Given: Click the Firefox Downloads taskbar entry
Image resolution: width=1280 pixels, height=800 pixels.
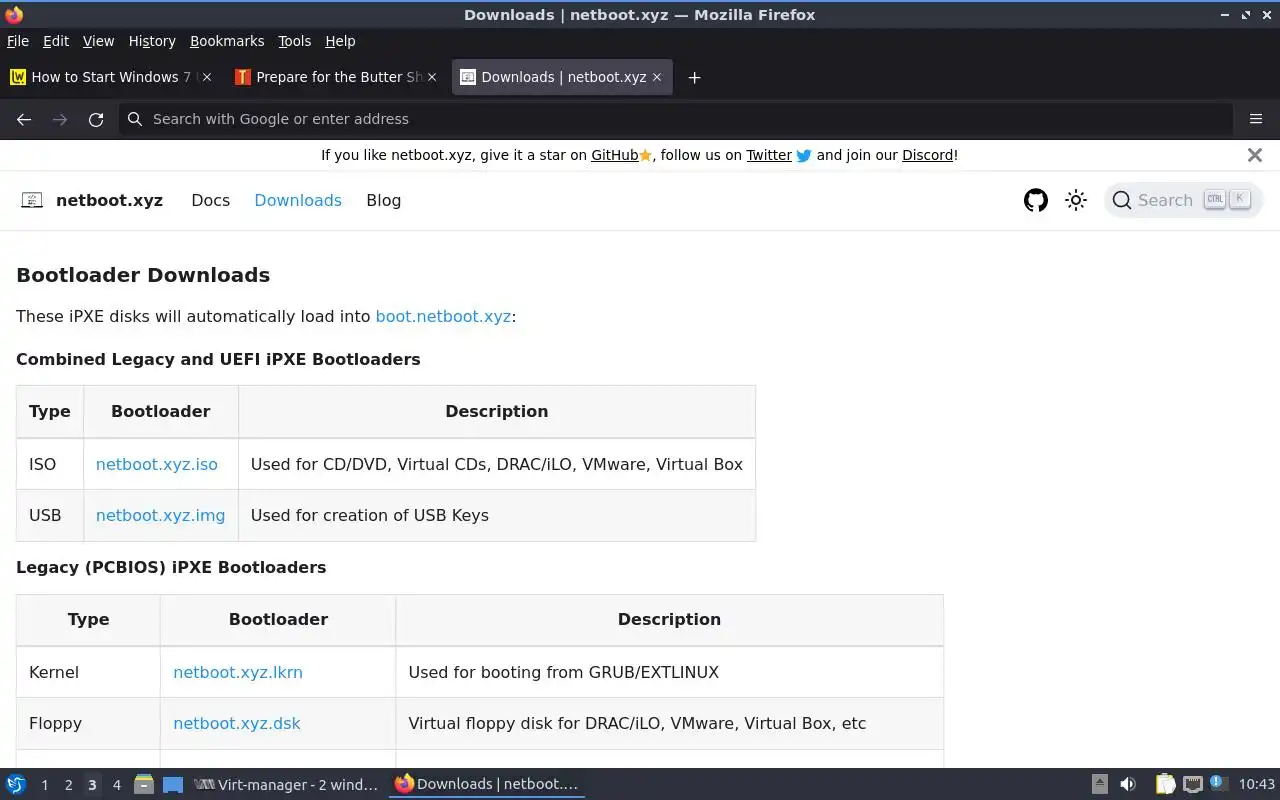Looking at the screenshot, I should tap(487, 784).
